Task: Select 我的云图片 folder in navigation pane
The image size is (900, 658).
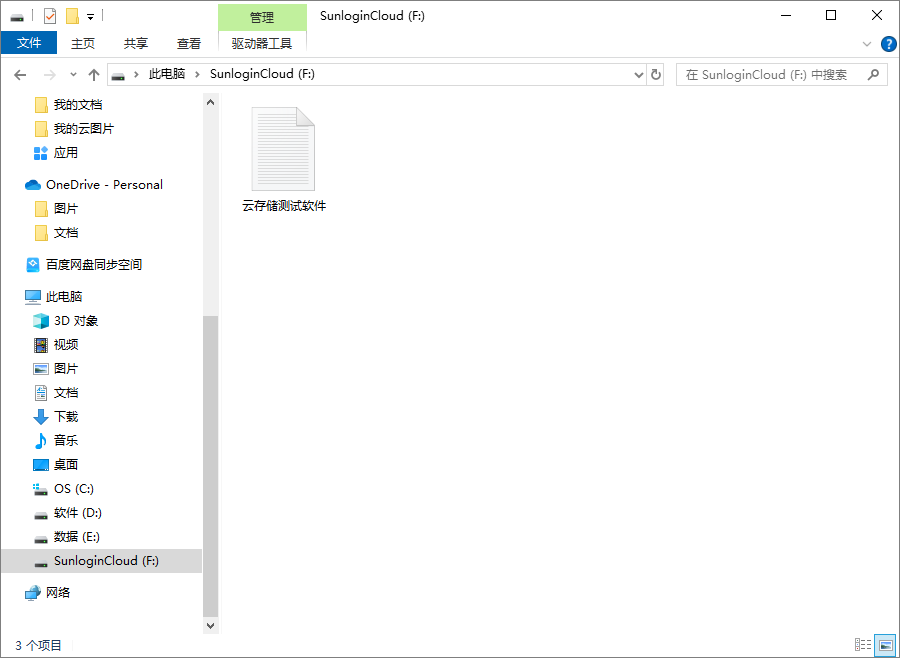Action: click(83, 129)
